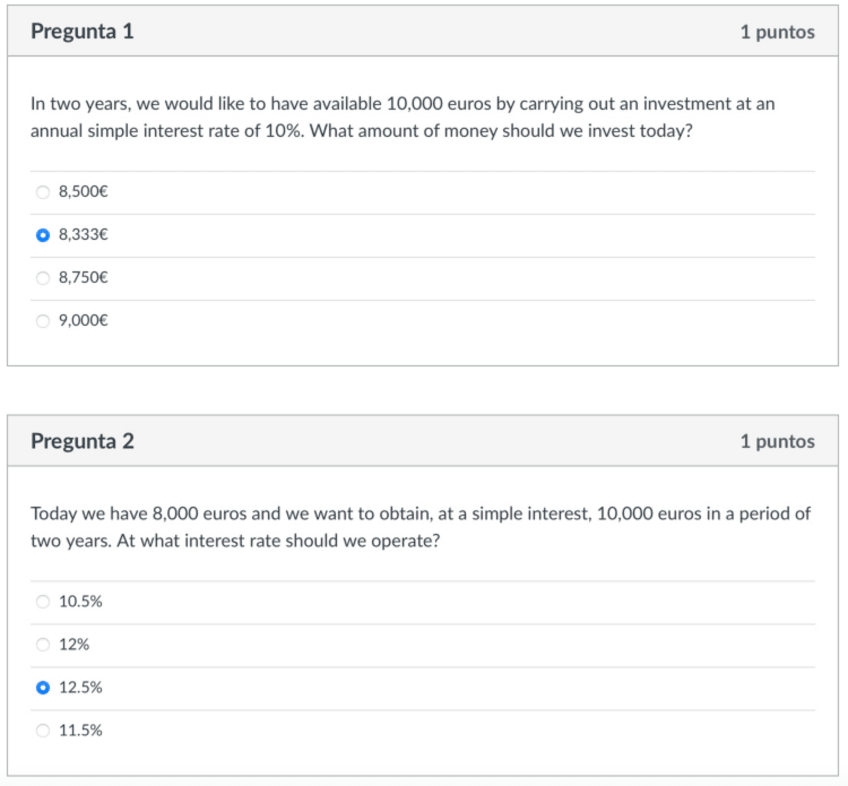Viewport: 848px width, 786px height.
Task: Click the 8,000 euros interest rate question text
Action: click(420, 527)
